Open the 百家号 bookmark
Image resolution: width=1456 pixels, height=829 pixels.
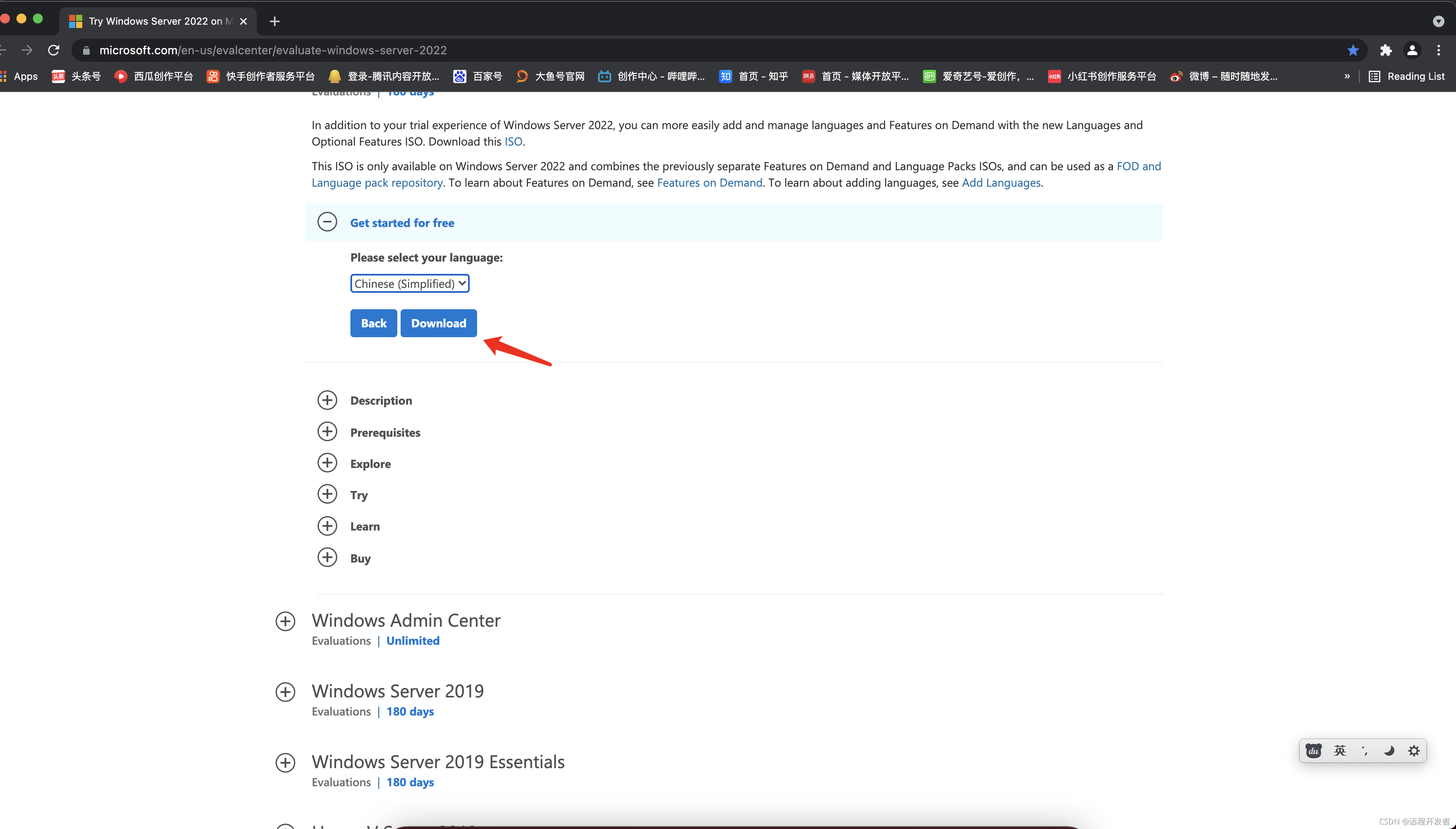(x=478, y=76)
